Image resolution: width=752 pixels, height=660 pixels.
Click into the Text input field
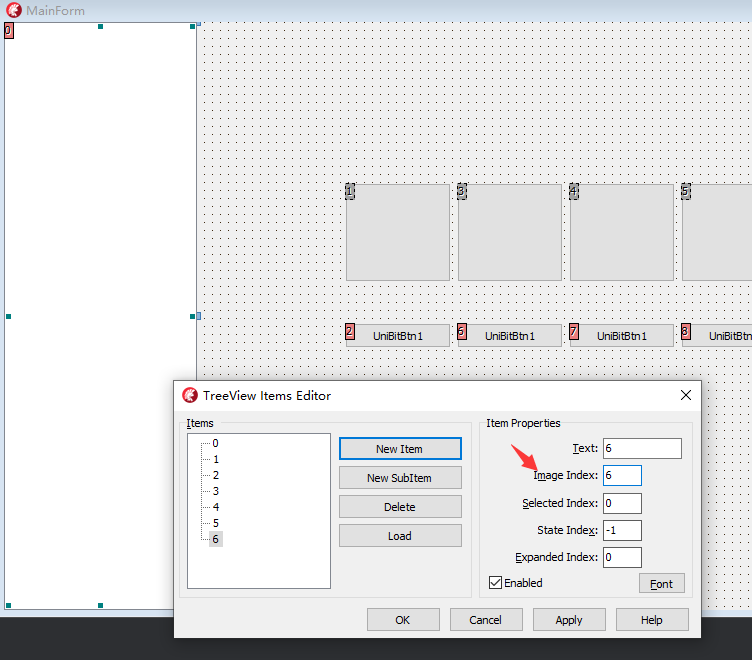[x=642, y=448]
